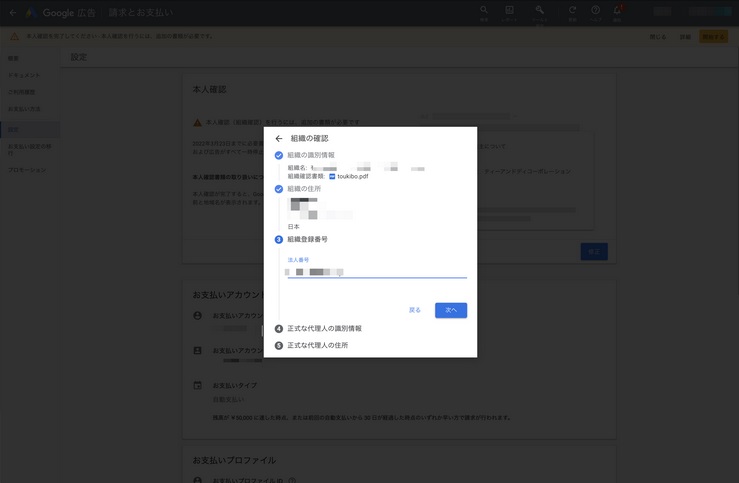The image size is (739, 483).
Task: Click the back arrow in 組織の確認 dialog
Action: coord(279,139)
